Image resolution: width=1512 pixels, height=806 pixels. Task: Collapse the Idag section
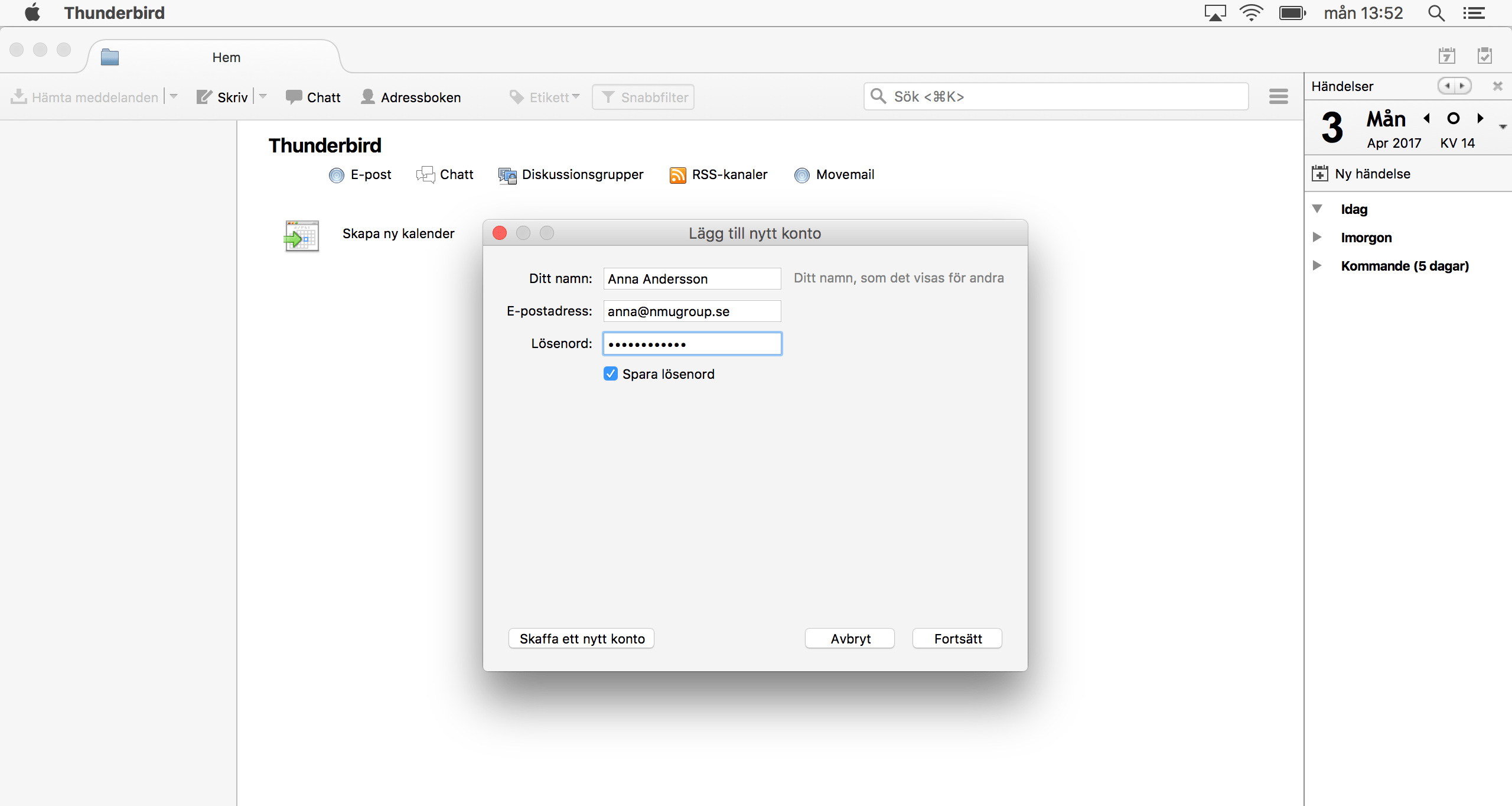[1317, 209]
